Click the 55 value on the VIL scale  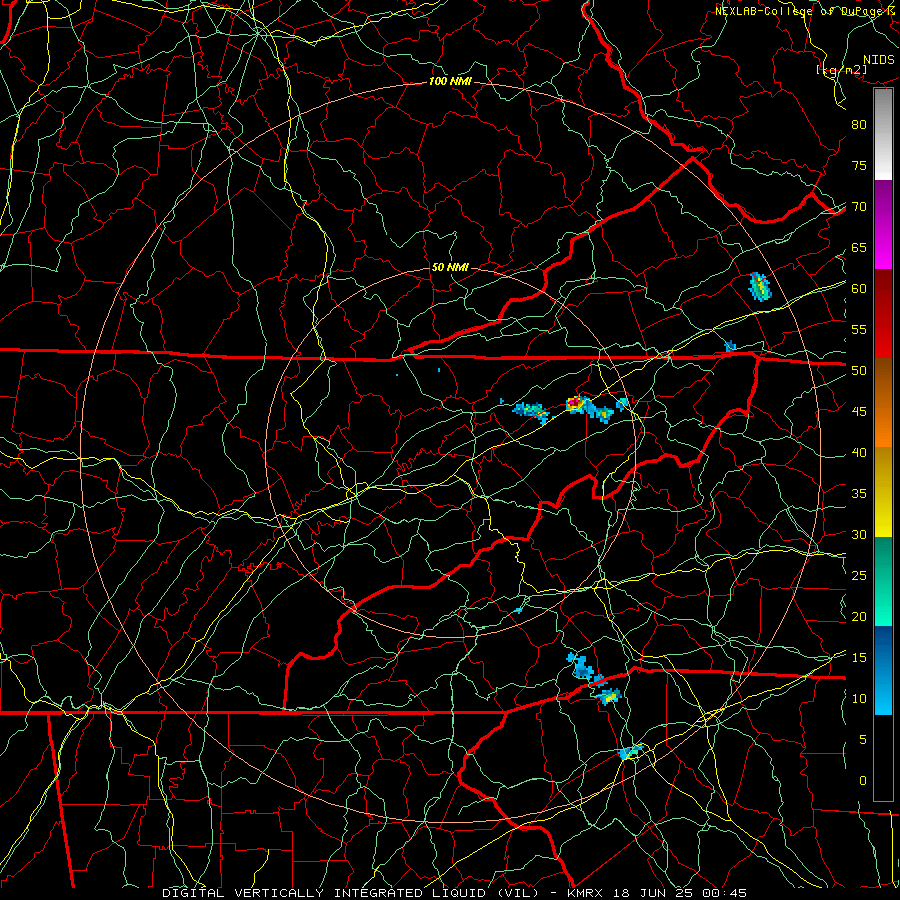click(859, 329)
